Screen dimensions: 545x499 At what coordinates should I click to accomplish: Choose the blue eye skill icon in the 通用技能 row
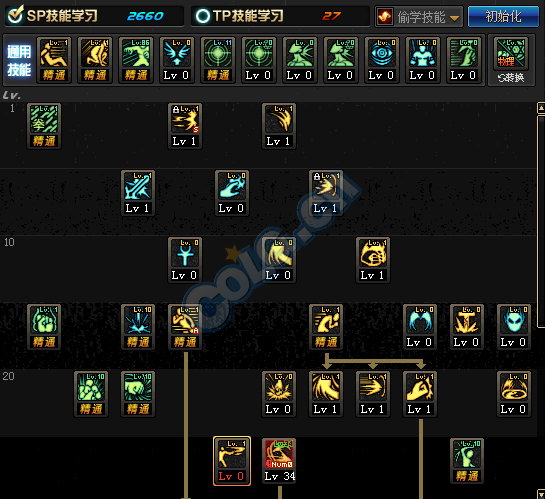(x=382, y=60)
